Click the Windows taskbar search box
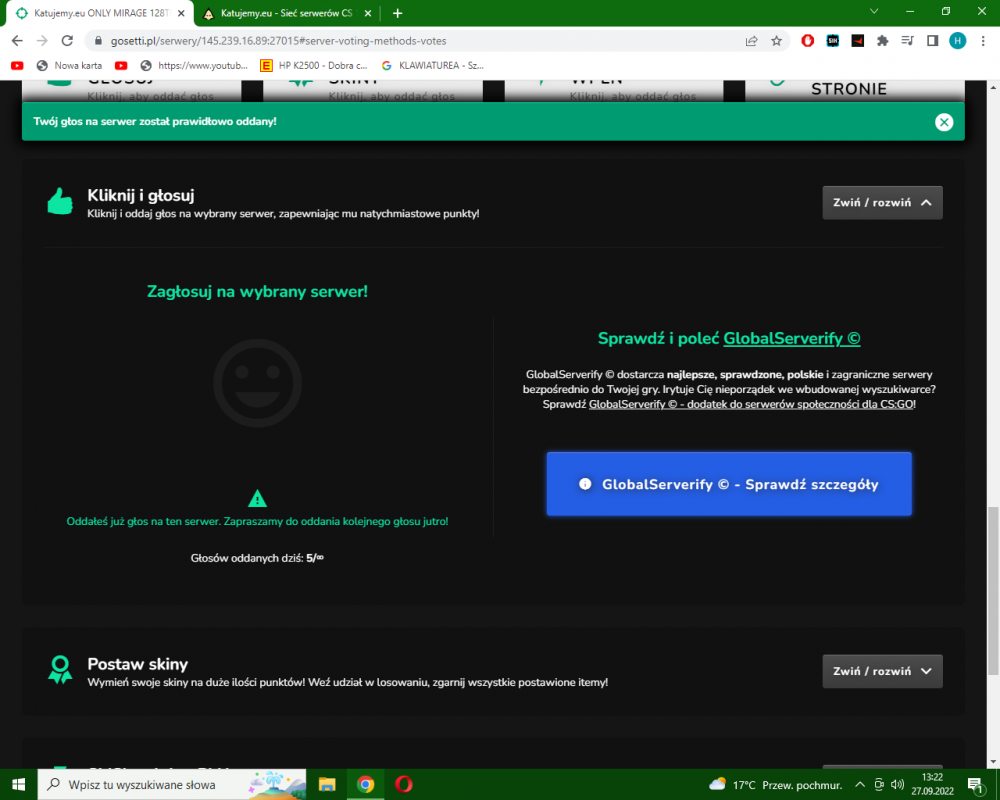This screenshot has width=1000, height=800. [172, 784]
